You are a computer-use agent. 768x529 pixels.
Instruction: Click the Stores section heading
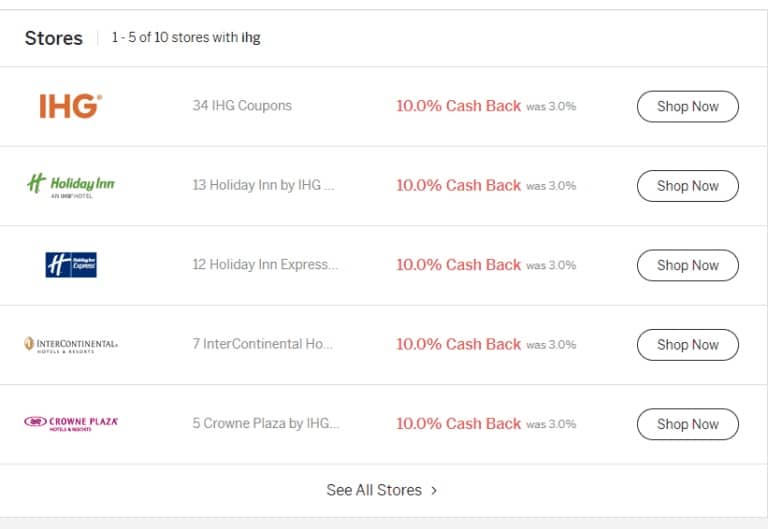coord(54,38)
